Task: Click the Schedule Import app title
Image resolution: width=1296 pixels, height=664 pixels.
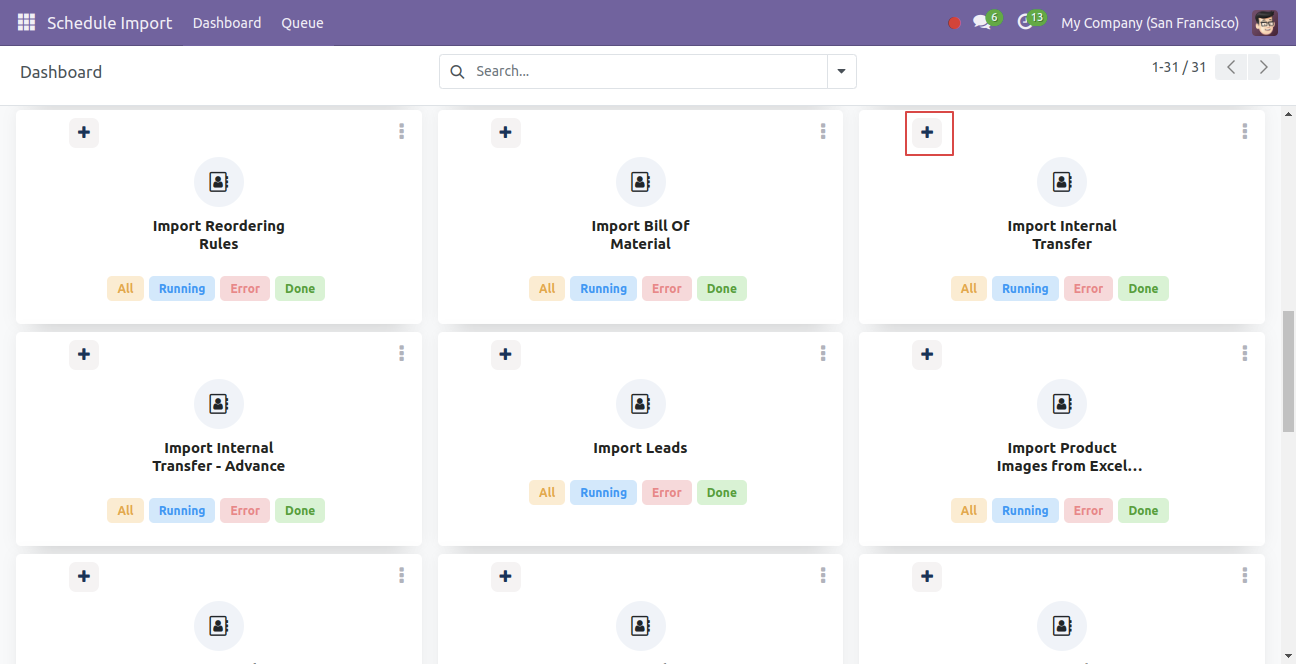Action: pos(110,22)
